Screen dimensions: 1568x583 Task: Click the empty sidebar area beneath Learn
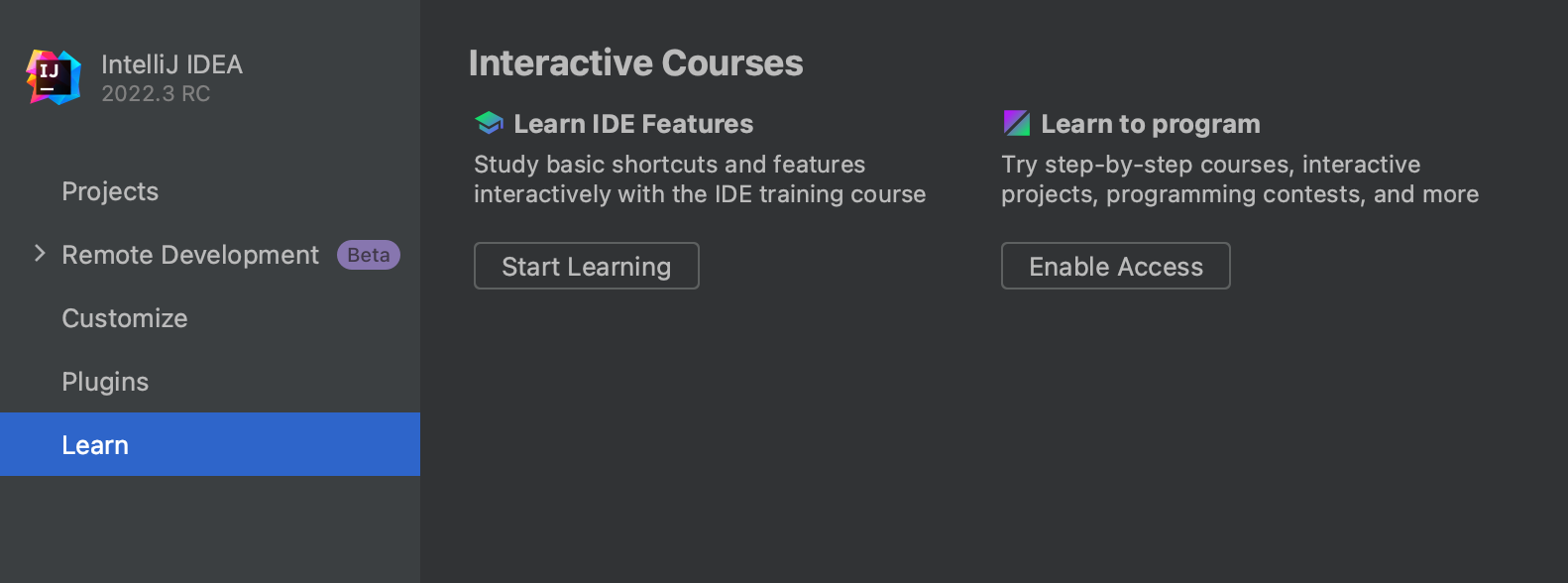210,529
